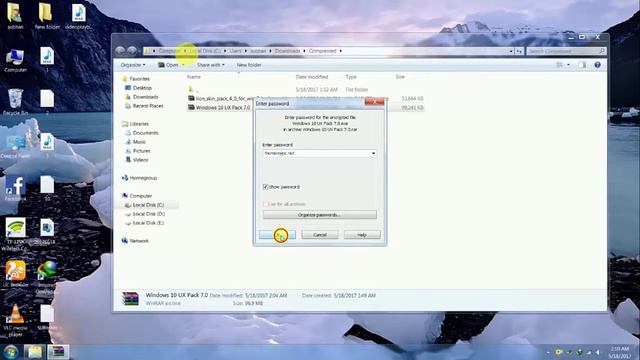Open Local Disk (C:) in the navigation pane
This screenshot has width=640, height=360.
pyautogui.click(x=148, y=205)
